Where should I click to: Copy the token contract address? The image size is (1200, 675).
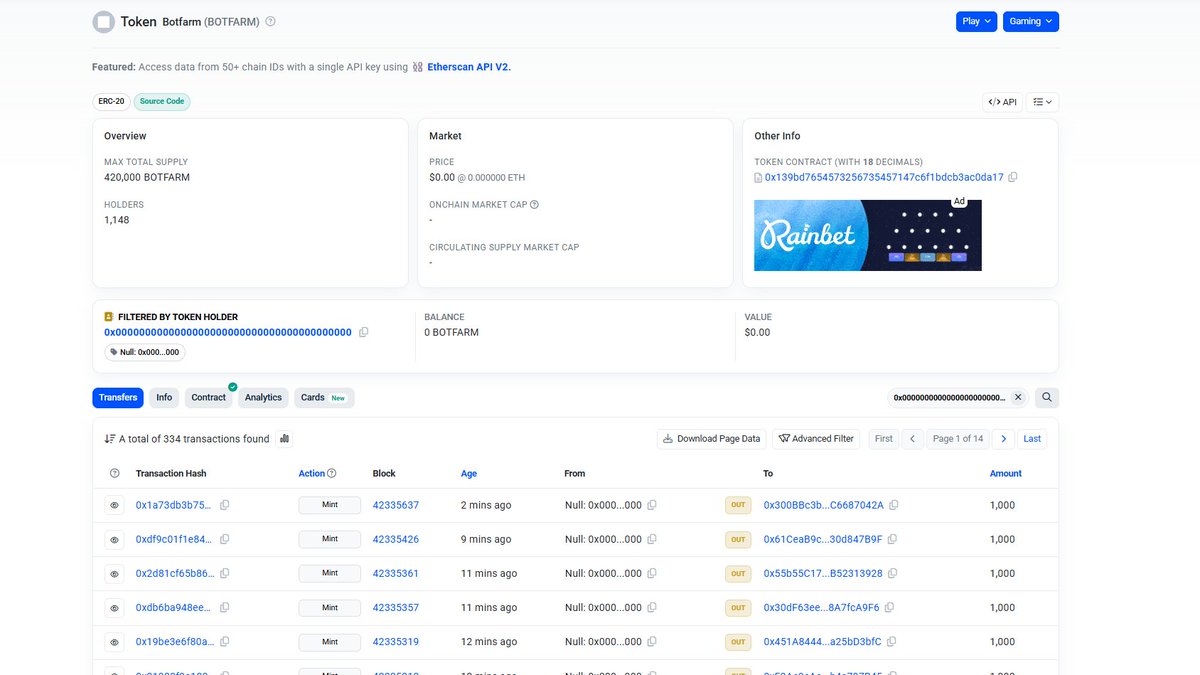point(1013,177)
